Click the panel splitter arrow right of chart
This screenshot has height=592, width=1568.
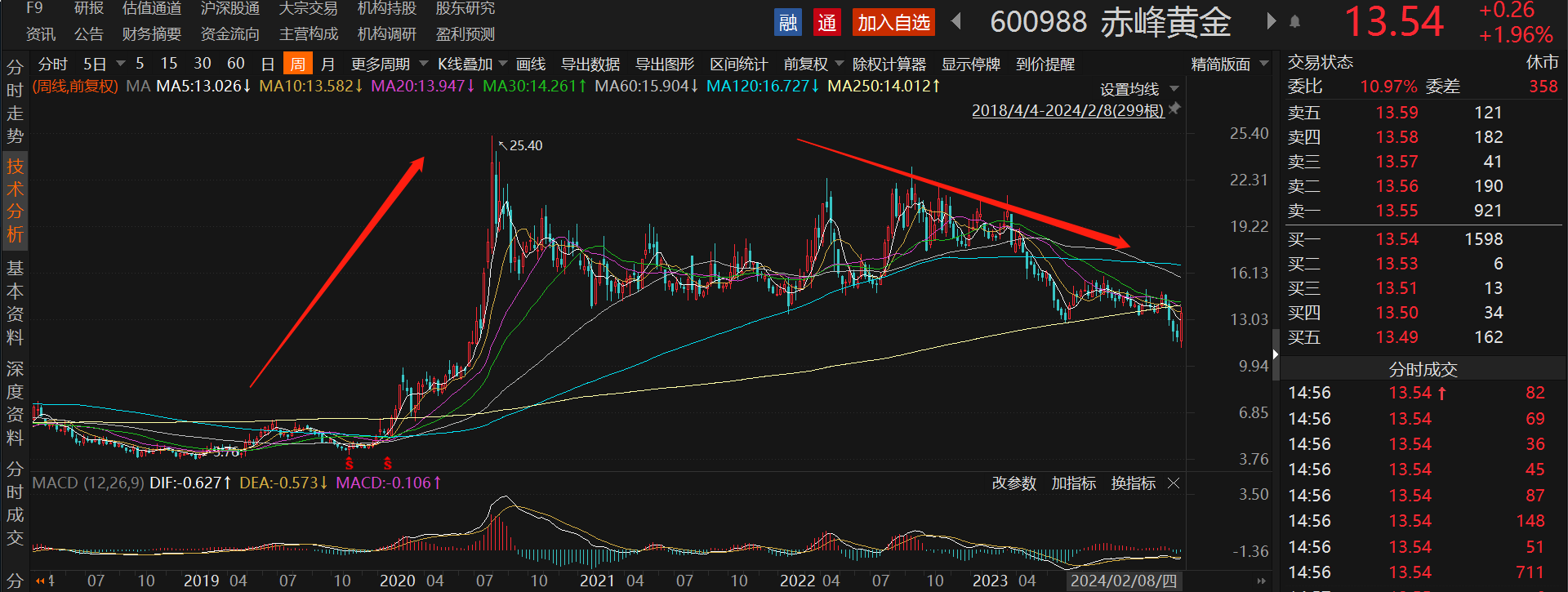(x=1275, y=354)
